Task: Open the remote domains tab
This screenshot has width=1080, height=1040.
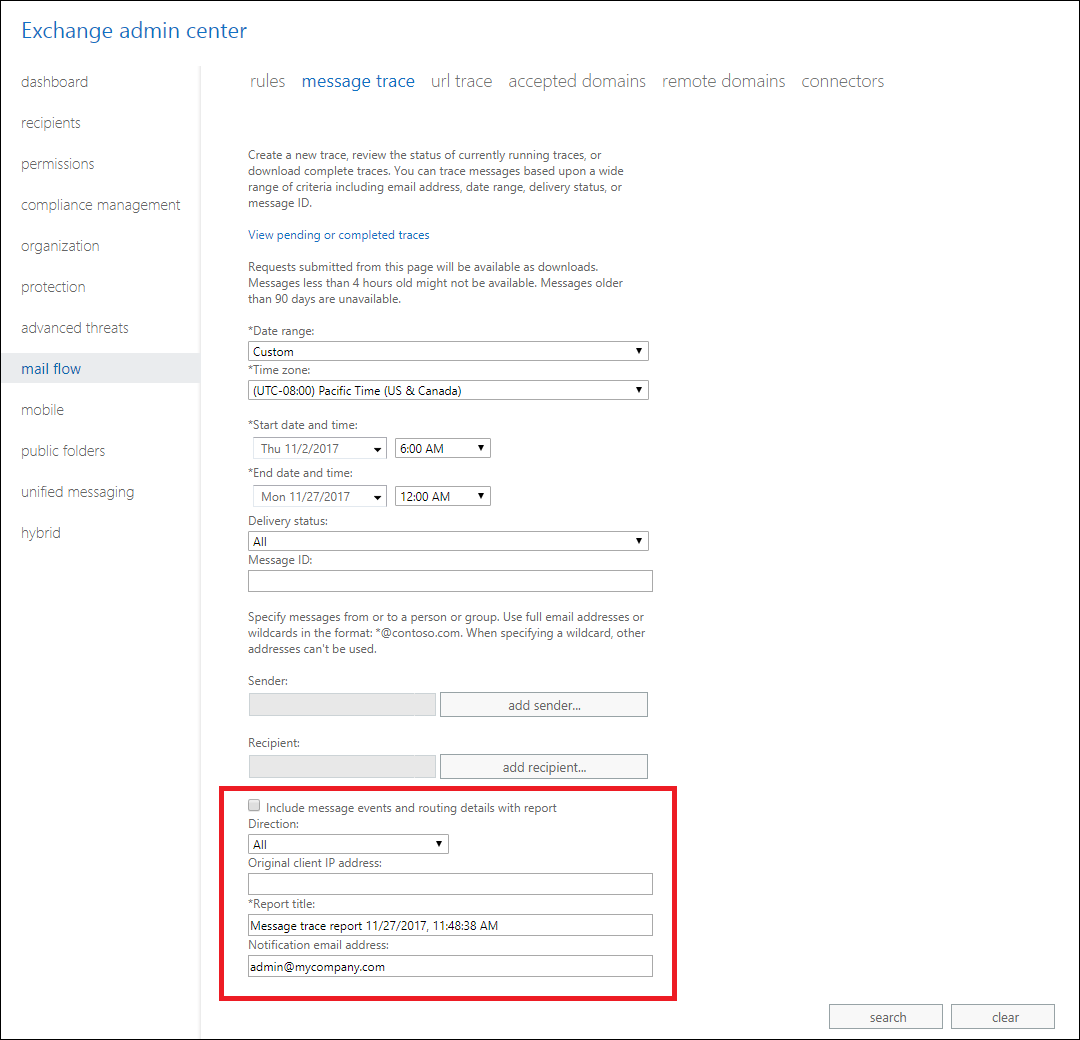Action: click(723, 81)
